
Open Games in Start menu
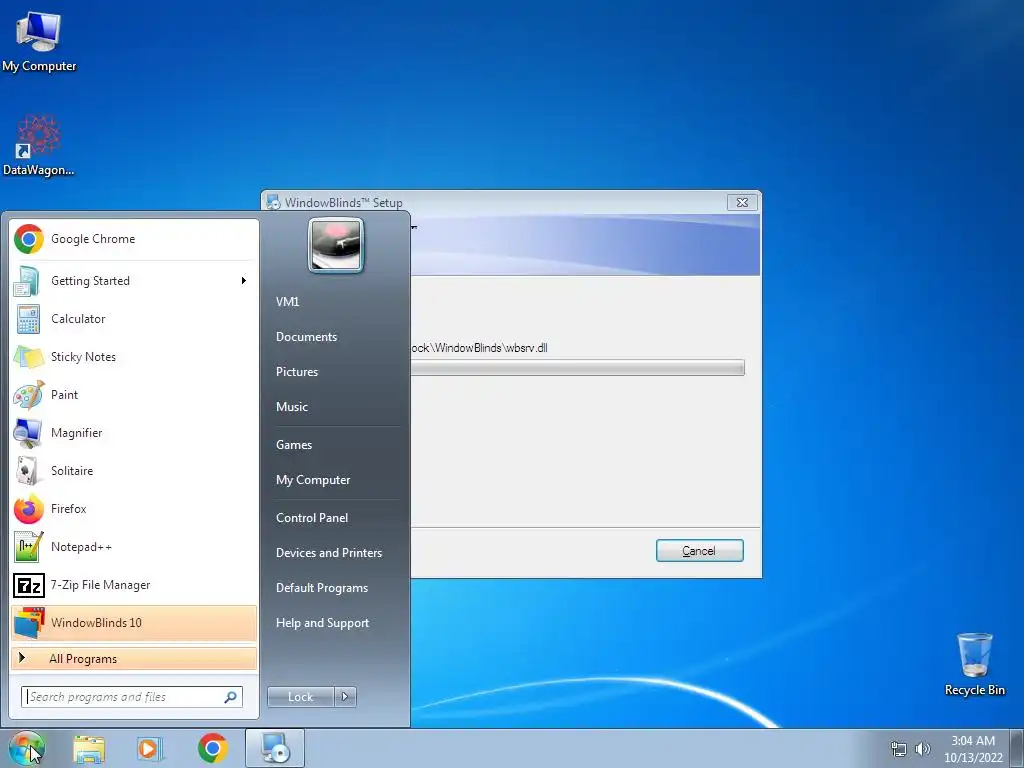pos(294,445)
